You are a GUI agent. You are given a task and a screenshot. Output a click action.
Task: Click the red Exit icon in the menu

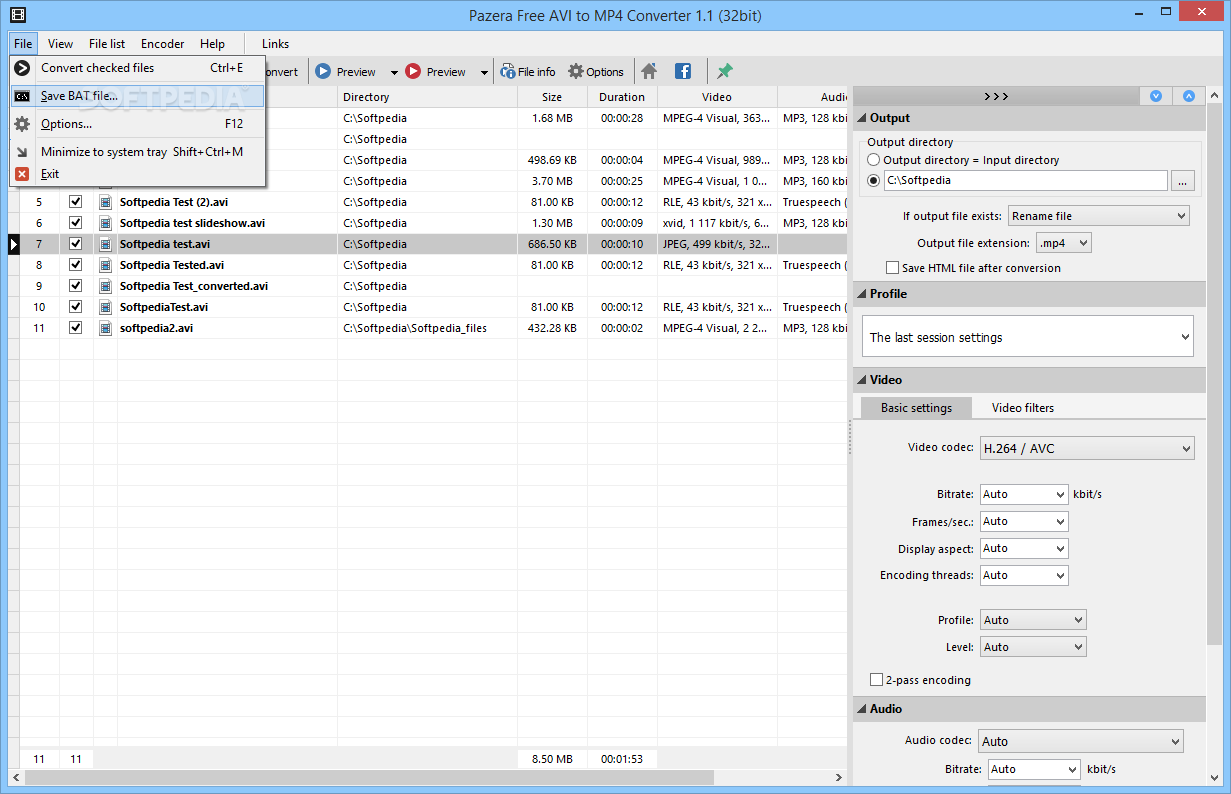22,174
